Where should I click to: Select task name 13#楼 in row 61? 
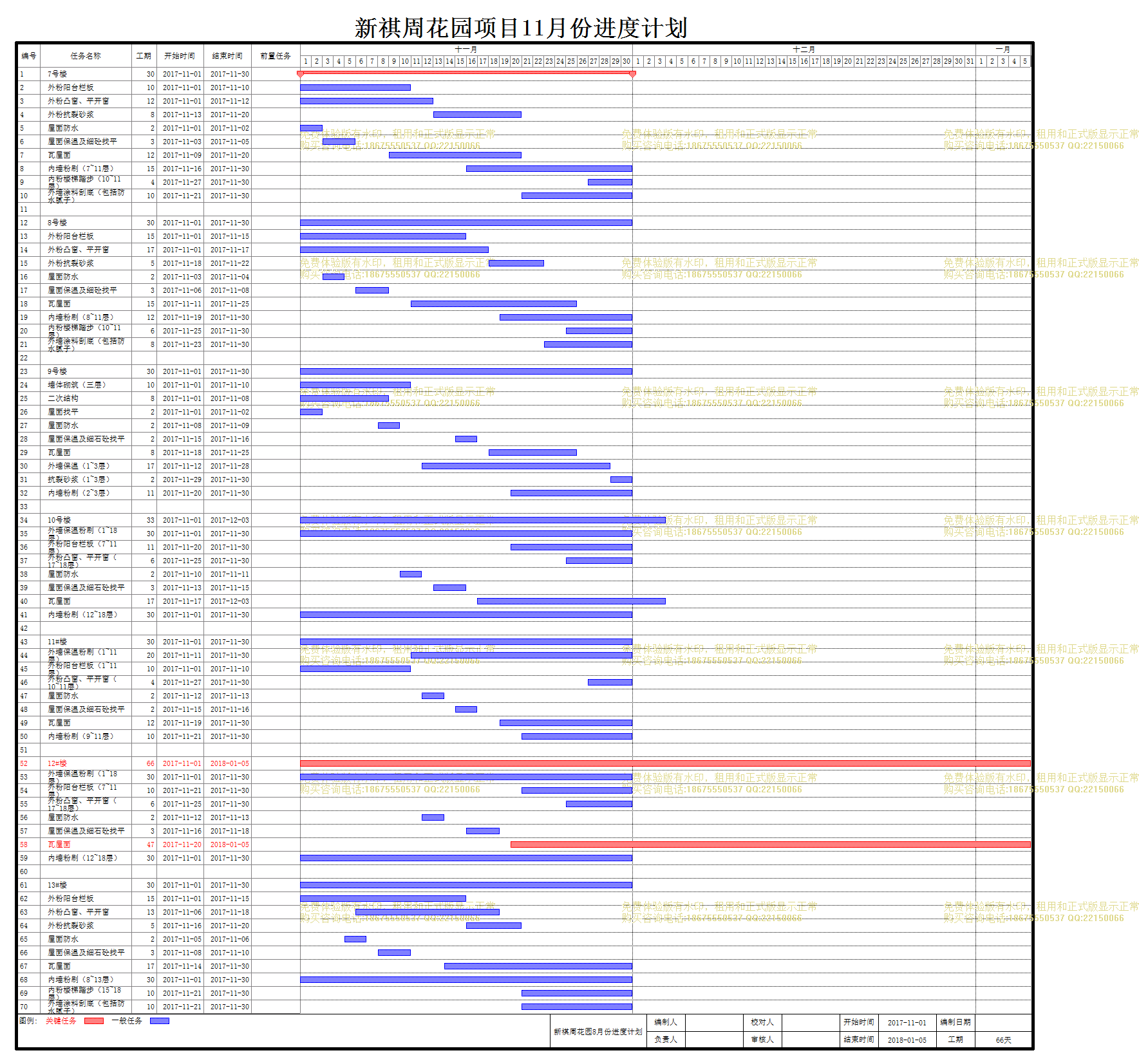[x=57, y=885]
